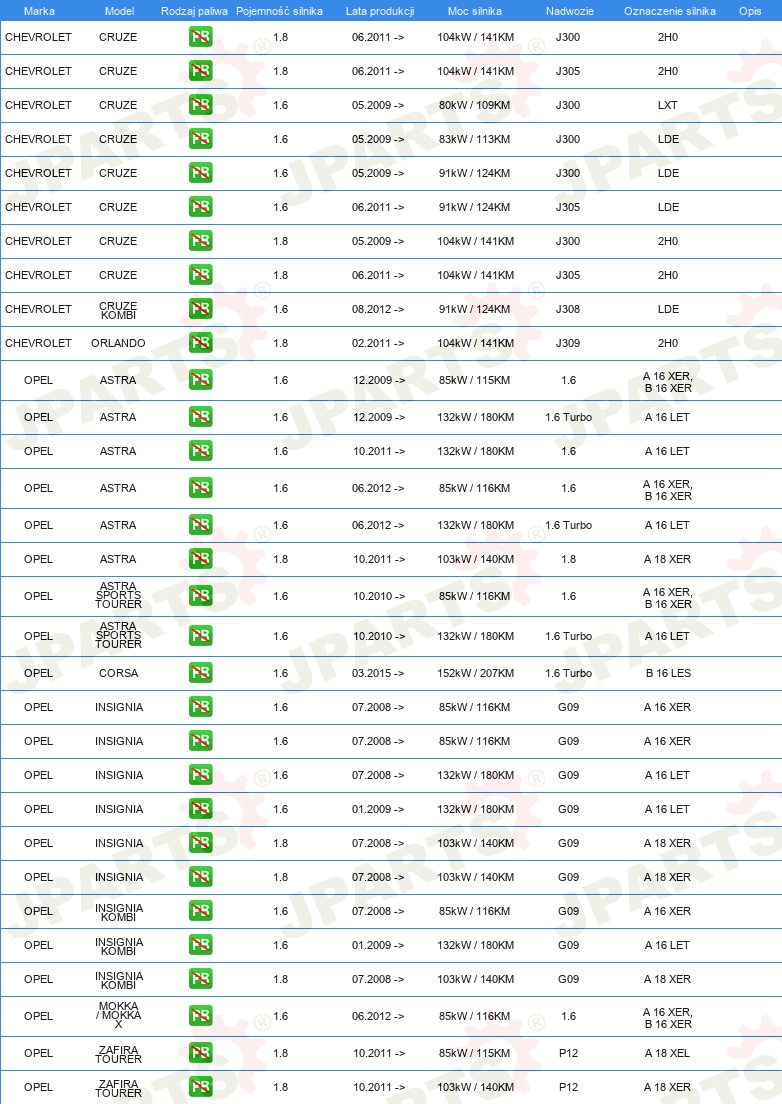The width and height of the screenshot is (782, 1104).
Task: Click the fuel icon for Cruze 1.8 06.2011 J300
Action: 201,37
